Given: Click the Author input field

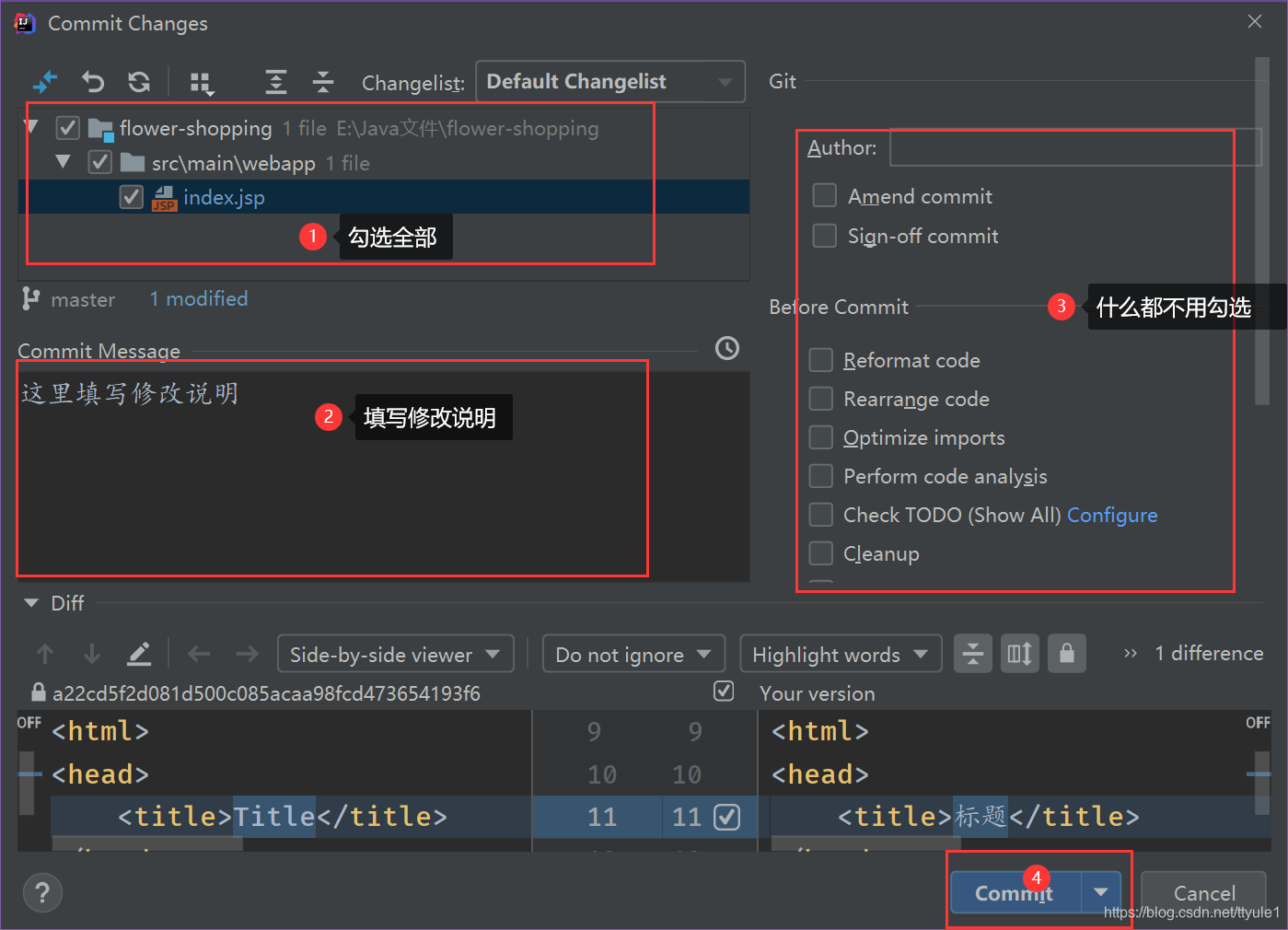Looking at the screenshot, I should (x=1075, y=147).
